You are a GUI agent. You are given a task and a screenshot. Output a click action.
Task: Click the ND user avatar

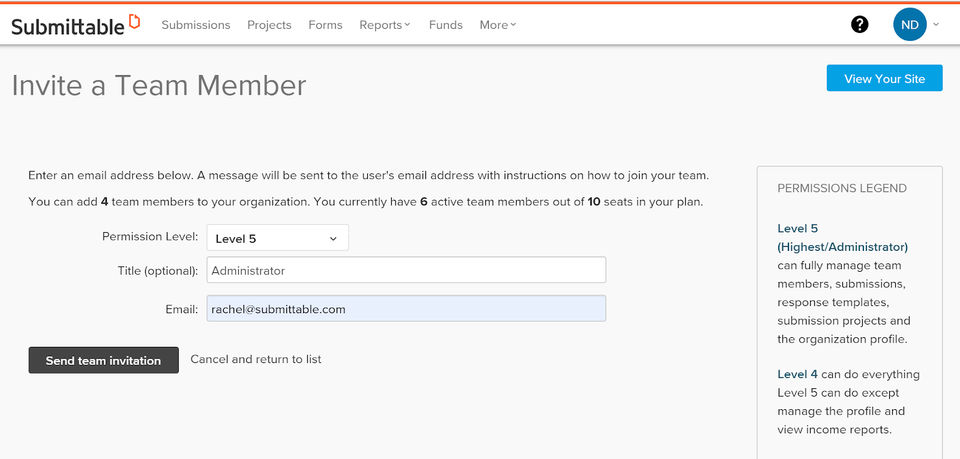[x=910, y=25]
